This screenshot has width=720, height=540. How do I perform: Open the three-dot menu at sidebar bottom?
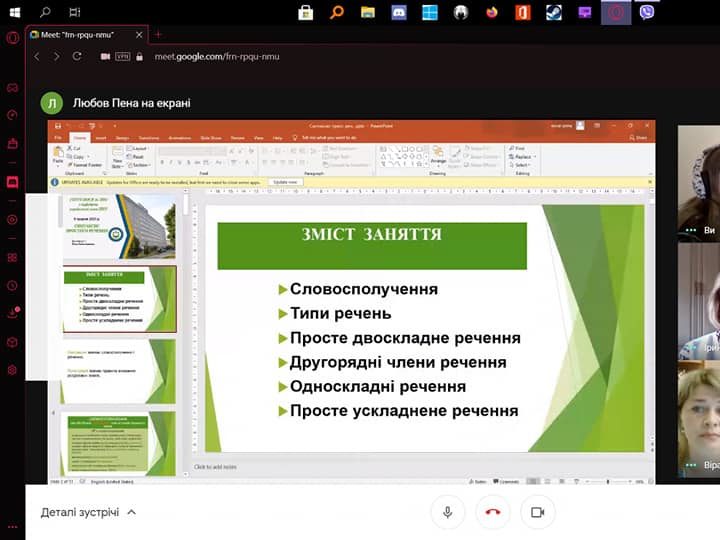click(x=12, y=526)
